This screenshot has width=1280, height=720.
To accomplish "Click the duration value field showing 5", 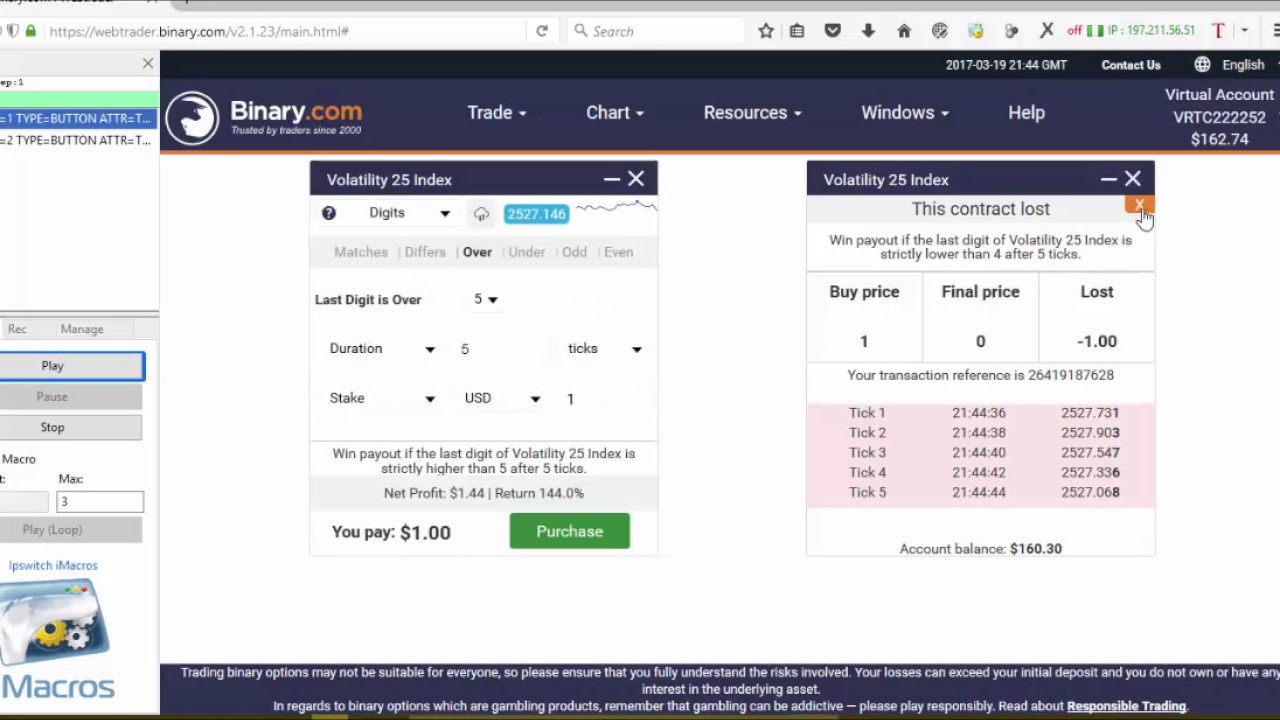I will (500, 349).
